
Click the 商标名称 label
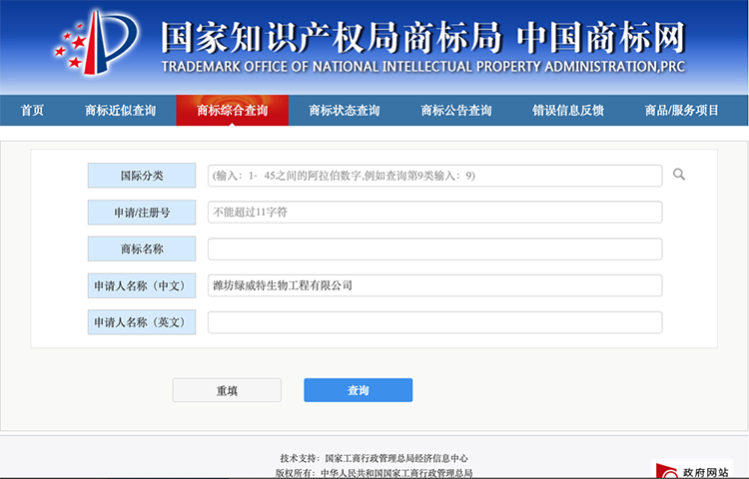pyautogui.click(x=142, y=249)
